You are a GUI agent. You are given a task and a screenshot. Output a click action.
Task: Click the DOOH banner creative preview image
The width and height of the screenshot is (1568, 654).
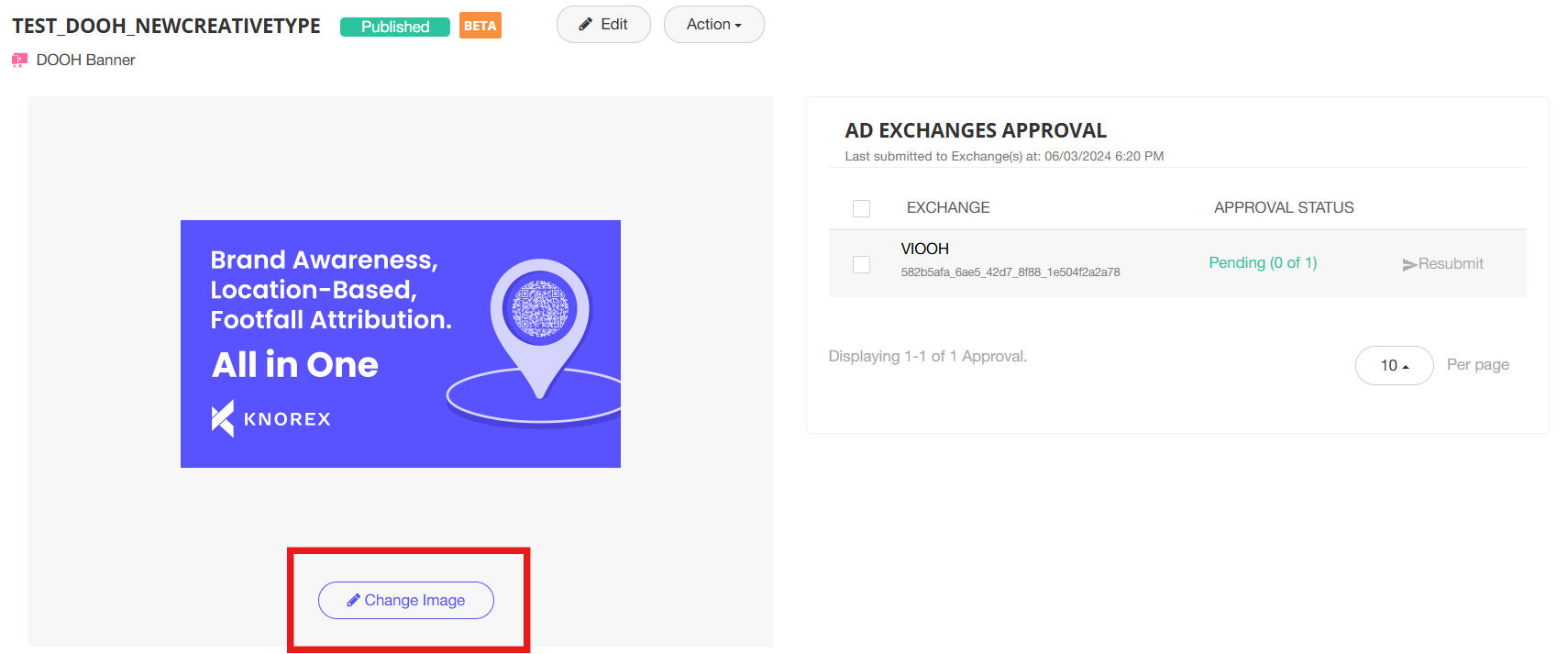click(400, 344)
